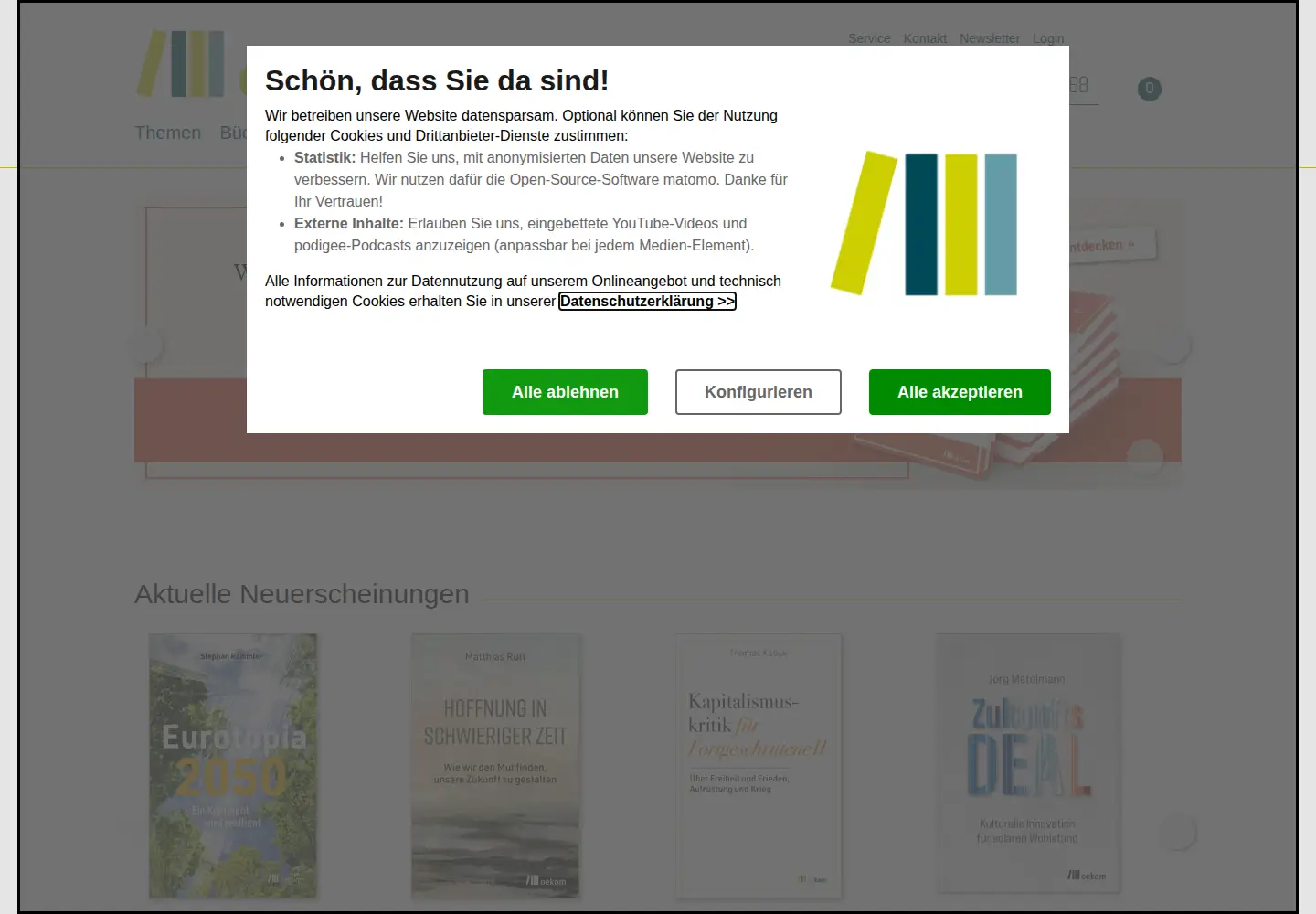Click the 'Statistik:' bullet label
1316x914 pixels.
click(324, 157)
